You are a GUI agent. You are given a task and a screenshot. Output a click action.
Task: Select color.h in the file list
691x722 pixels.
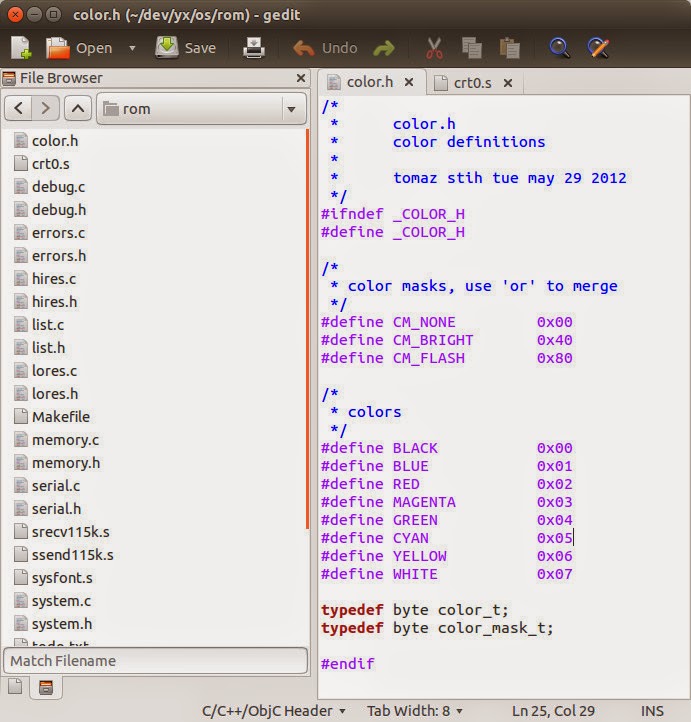tap(46, 140)
